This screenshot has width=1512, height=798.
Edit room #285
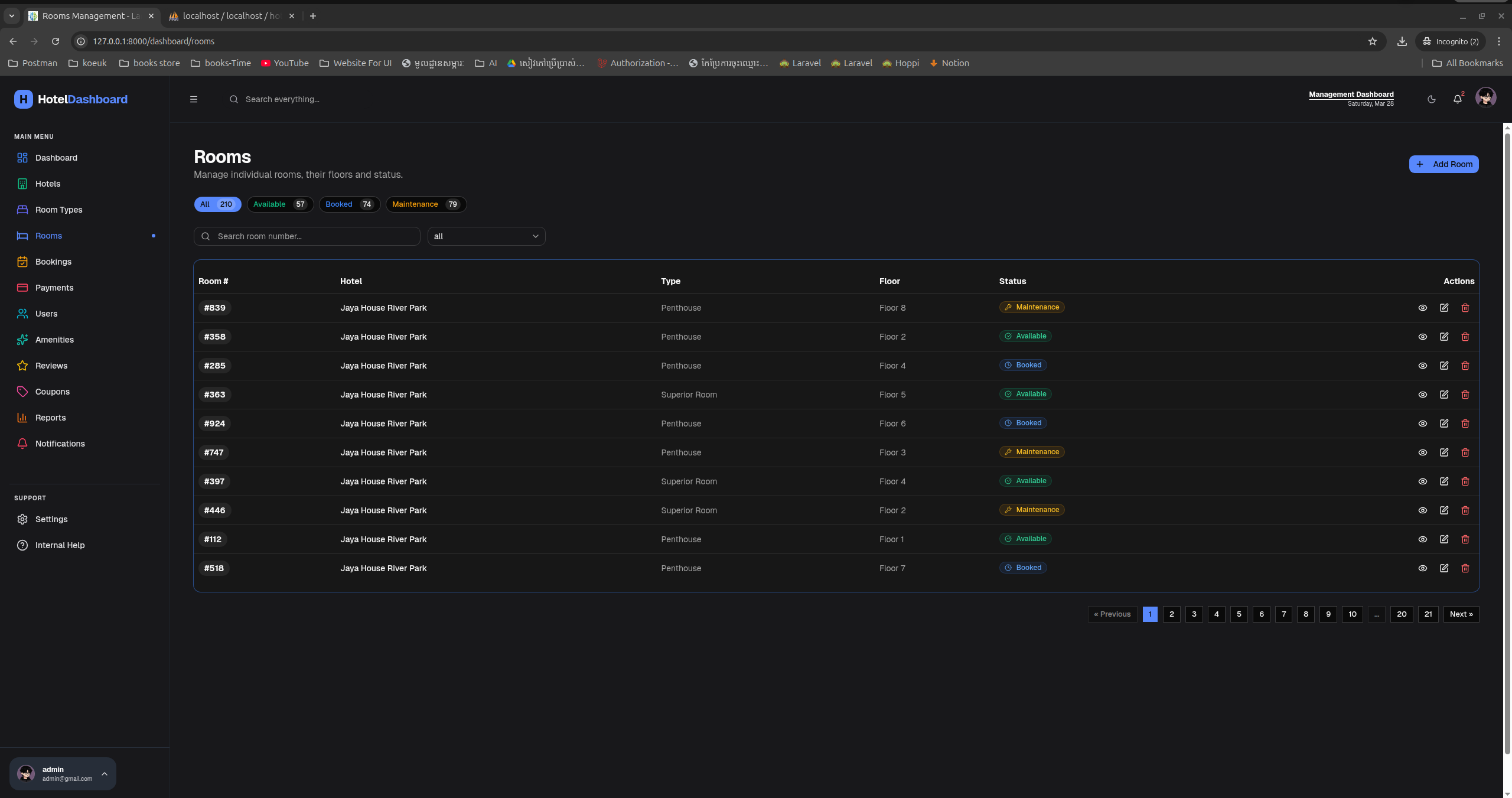coord(1444,366)
